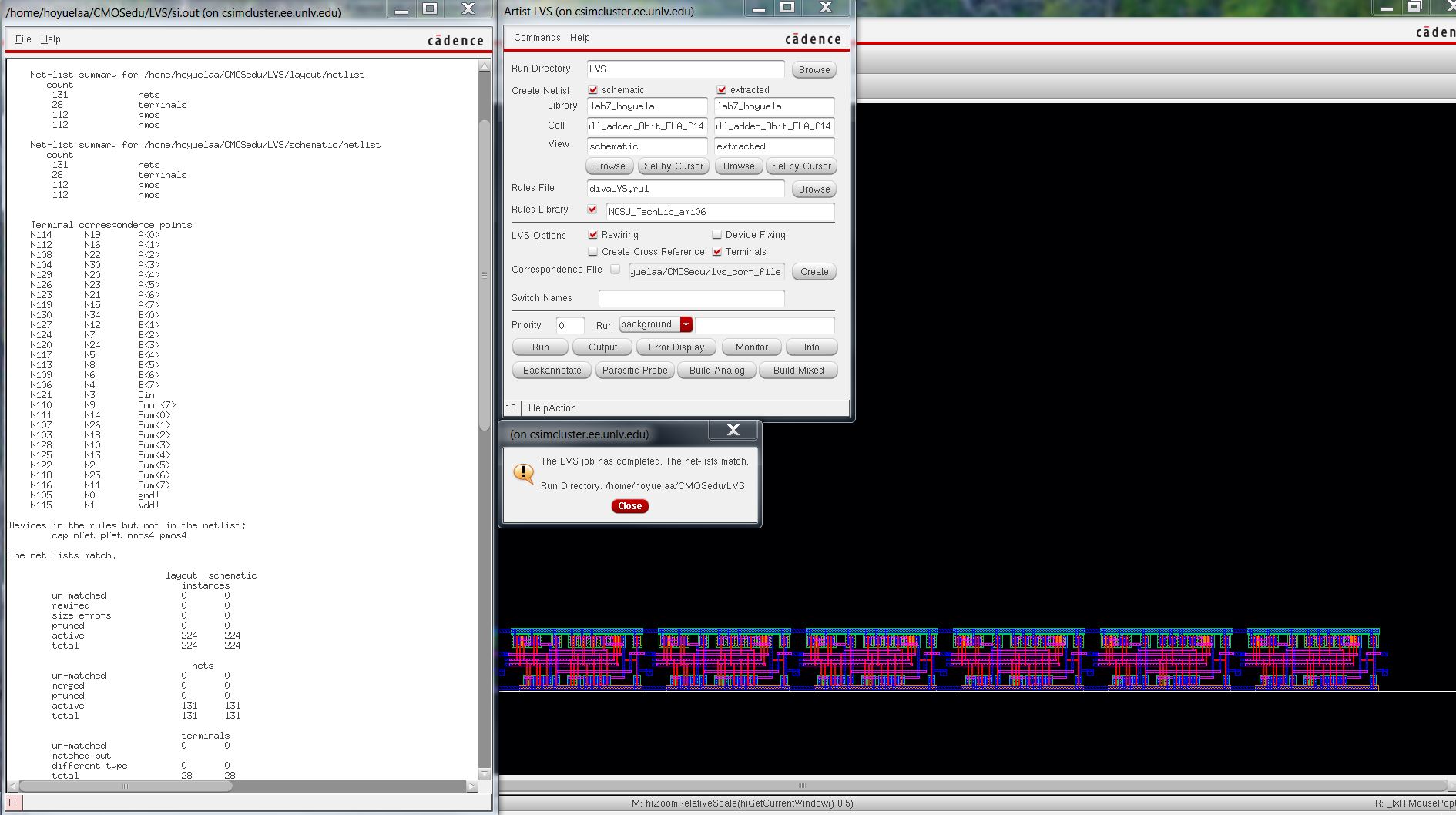The height and width of the screenshot is (815, 1456).
Task: Click the Switch Names input field
Action: click(691, 298)
